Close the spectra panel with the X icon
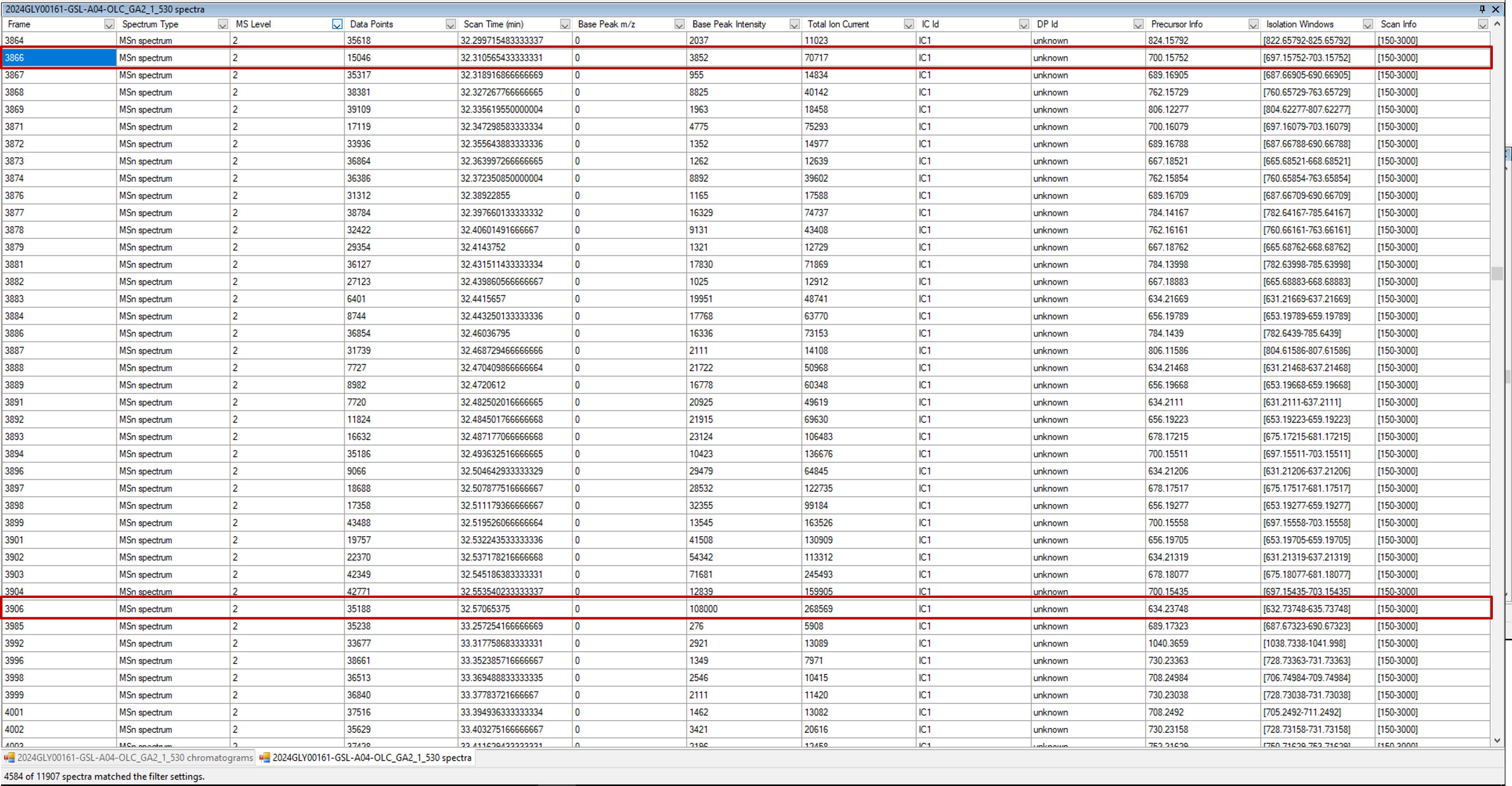Image resolution: width=1512 pixels, height=786 pixels. pos(1496,9)
